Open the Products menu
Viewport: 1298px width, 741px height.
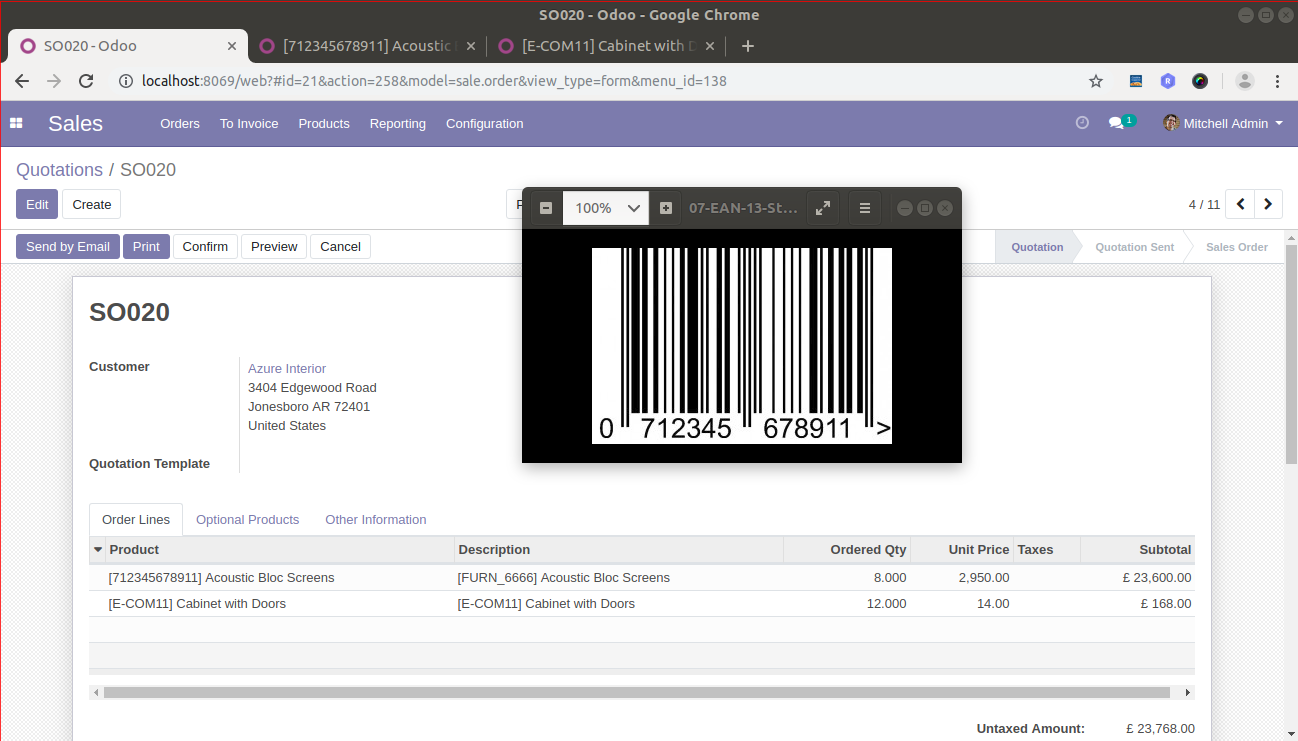click(x=324, y=123)
